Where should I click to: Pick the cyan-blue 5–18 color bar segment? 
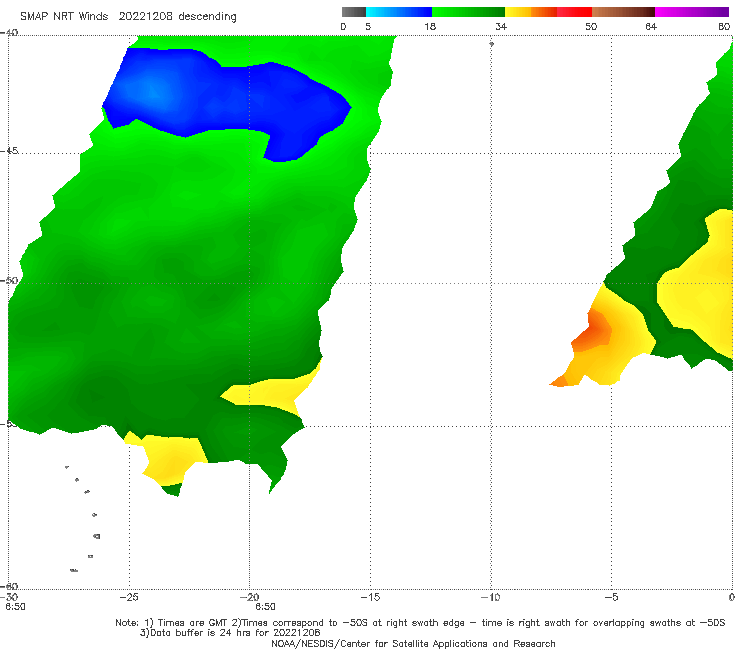click(x=399, y=12)
